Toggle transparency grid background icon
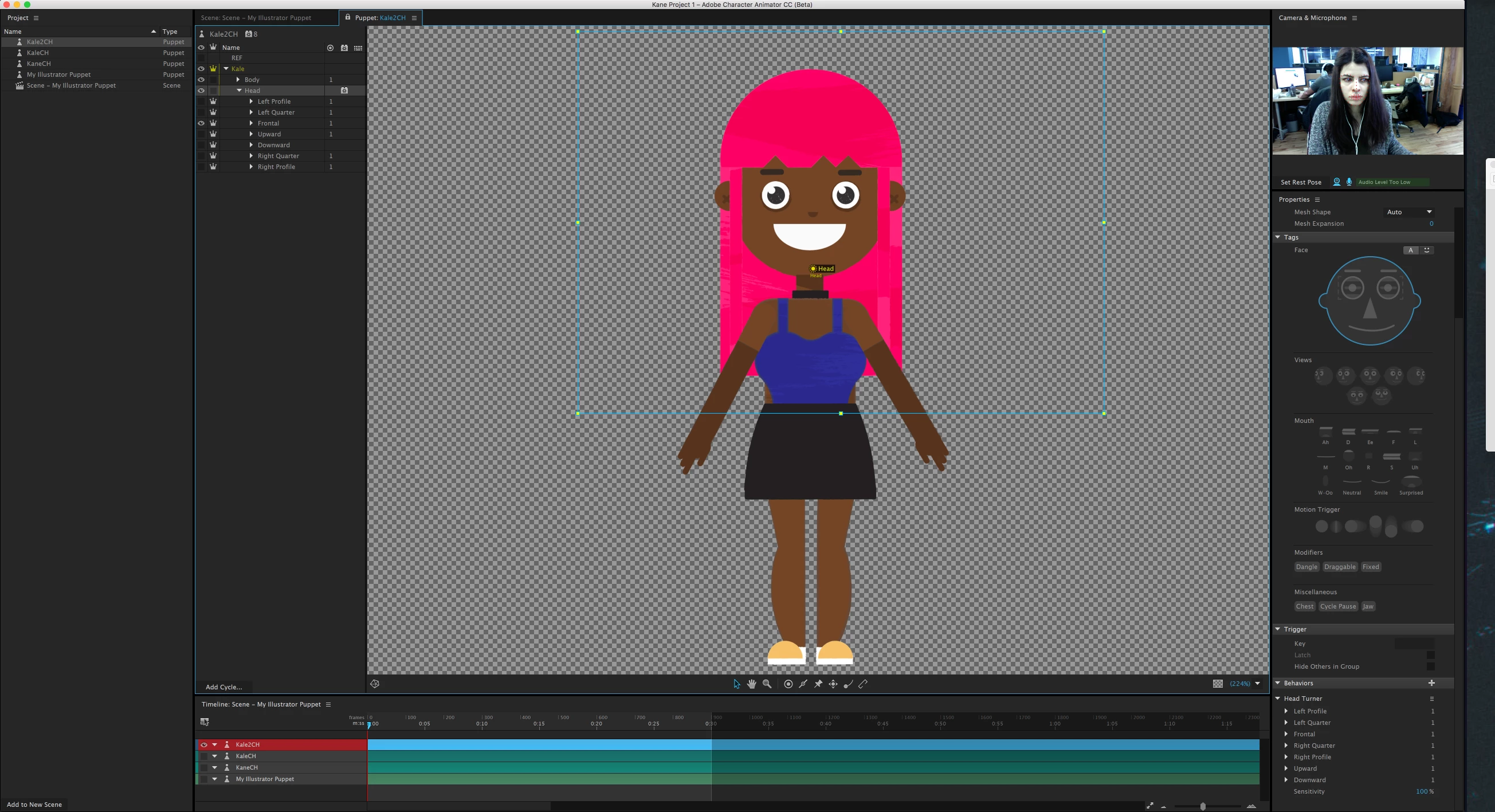This screenshot has height=812, width=1495. (x=1218, y=684)
